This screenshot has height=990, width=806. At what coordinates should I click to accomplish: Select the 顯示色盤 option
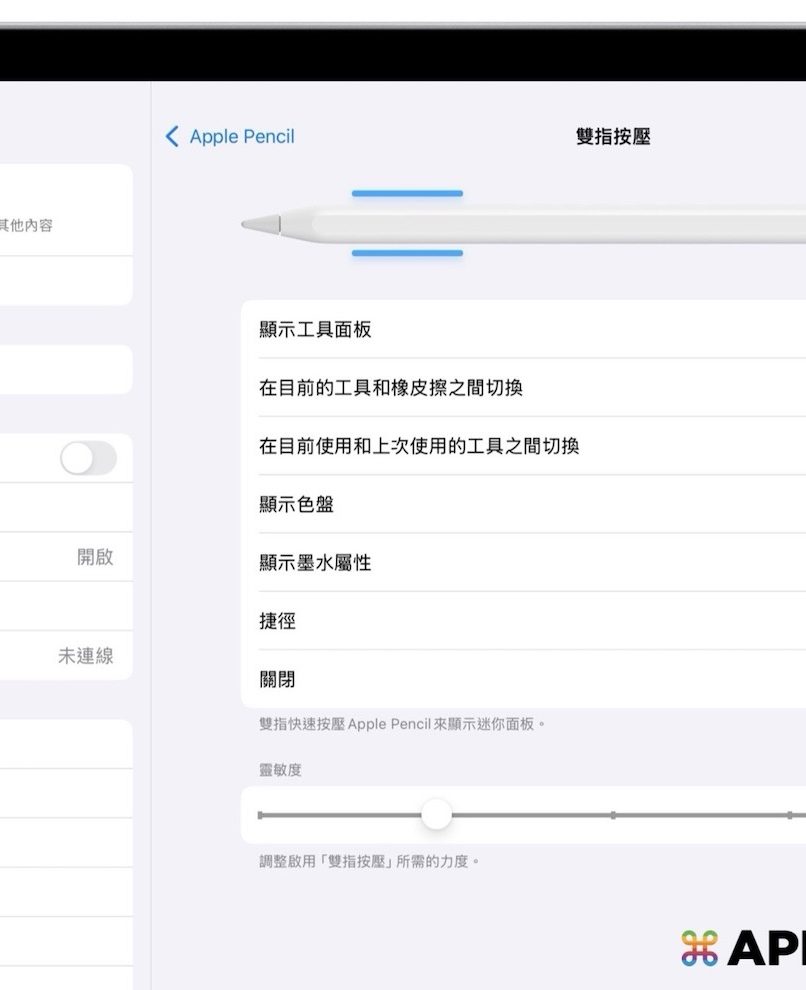[296, 505]
